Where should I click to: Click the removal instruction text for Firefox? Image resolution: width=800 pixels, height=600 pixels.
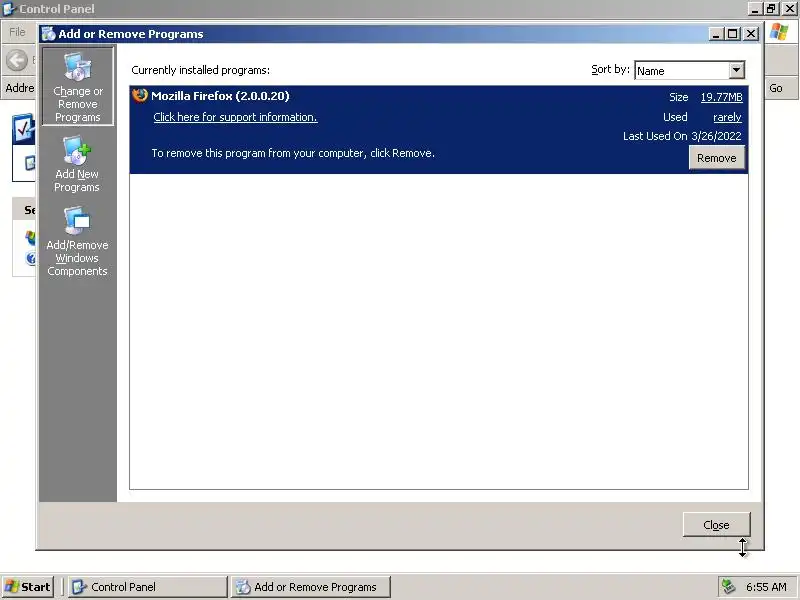coord(293,153)
